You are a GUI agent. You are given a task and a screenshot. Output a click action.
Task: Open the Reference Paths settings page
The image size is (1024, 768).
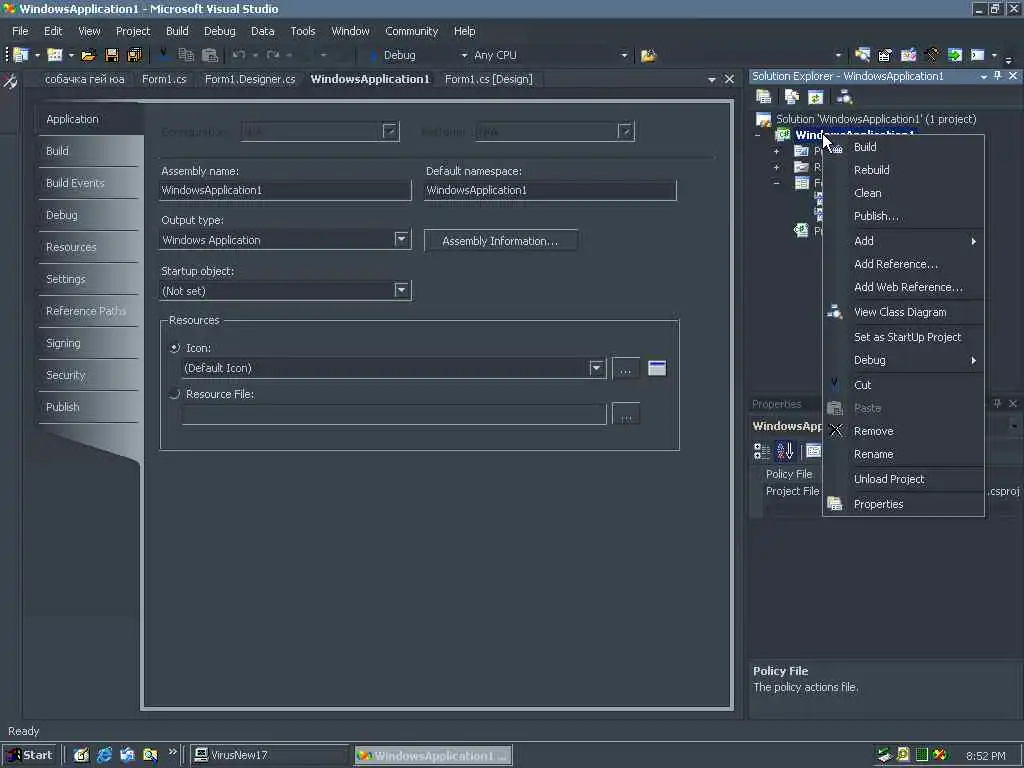point(89,311)
